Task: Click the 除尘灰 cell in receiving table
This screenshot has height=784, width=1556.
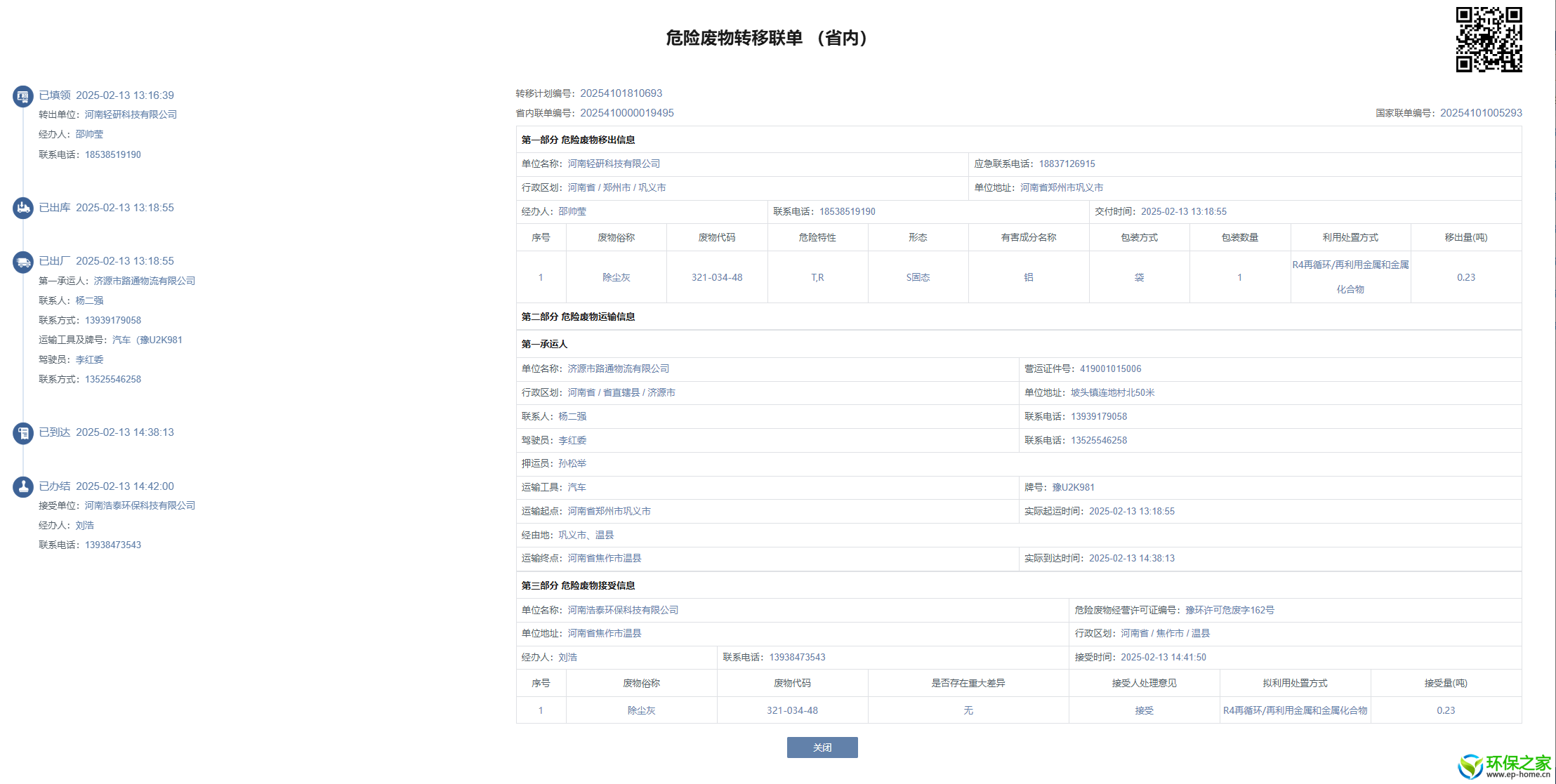Action: 641,710
